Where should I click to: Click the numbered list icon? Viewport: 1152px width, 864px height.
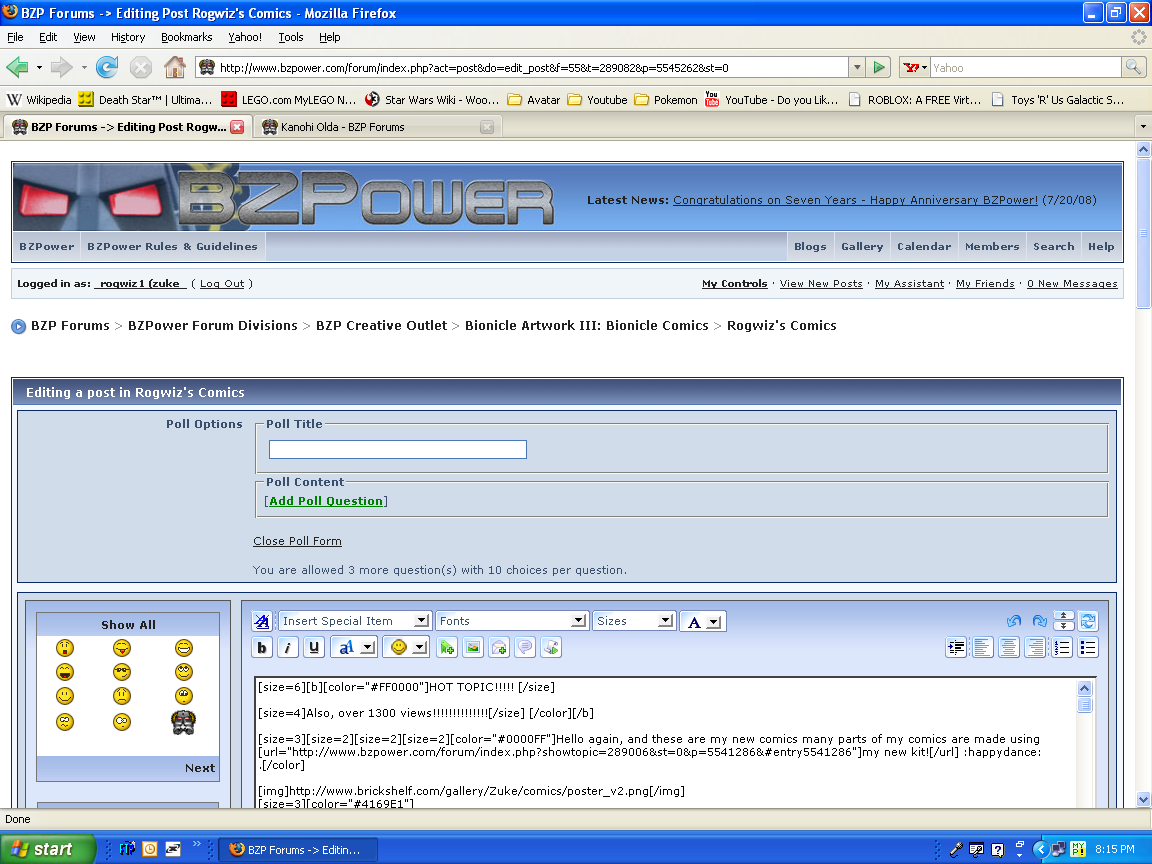click(1062, 647)
